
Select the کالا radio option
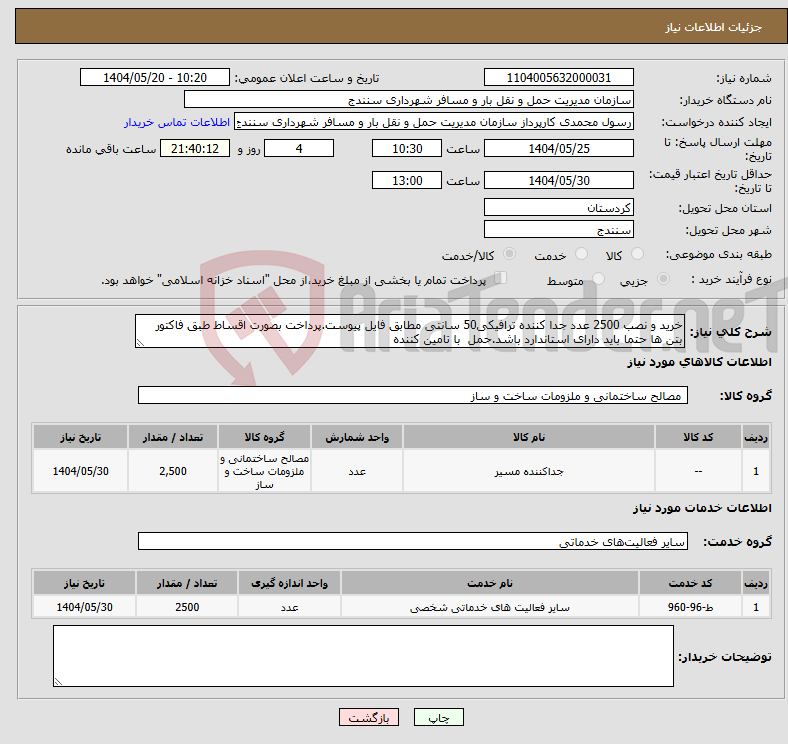pos(639,255)
